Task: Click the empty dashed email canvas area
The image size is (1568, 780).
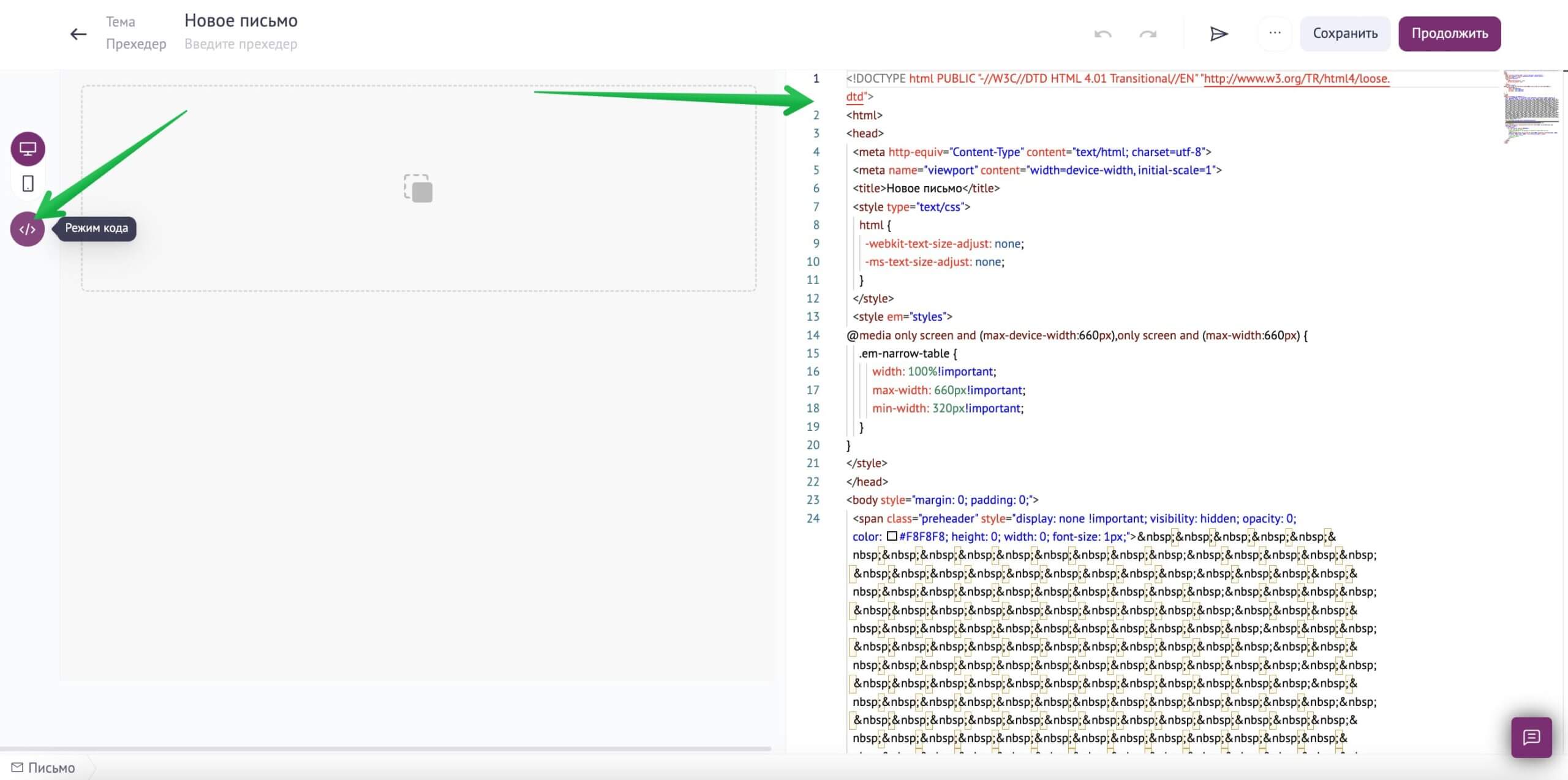Action: tap(418, 188)
